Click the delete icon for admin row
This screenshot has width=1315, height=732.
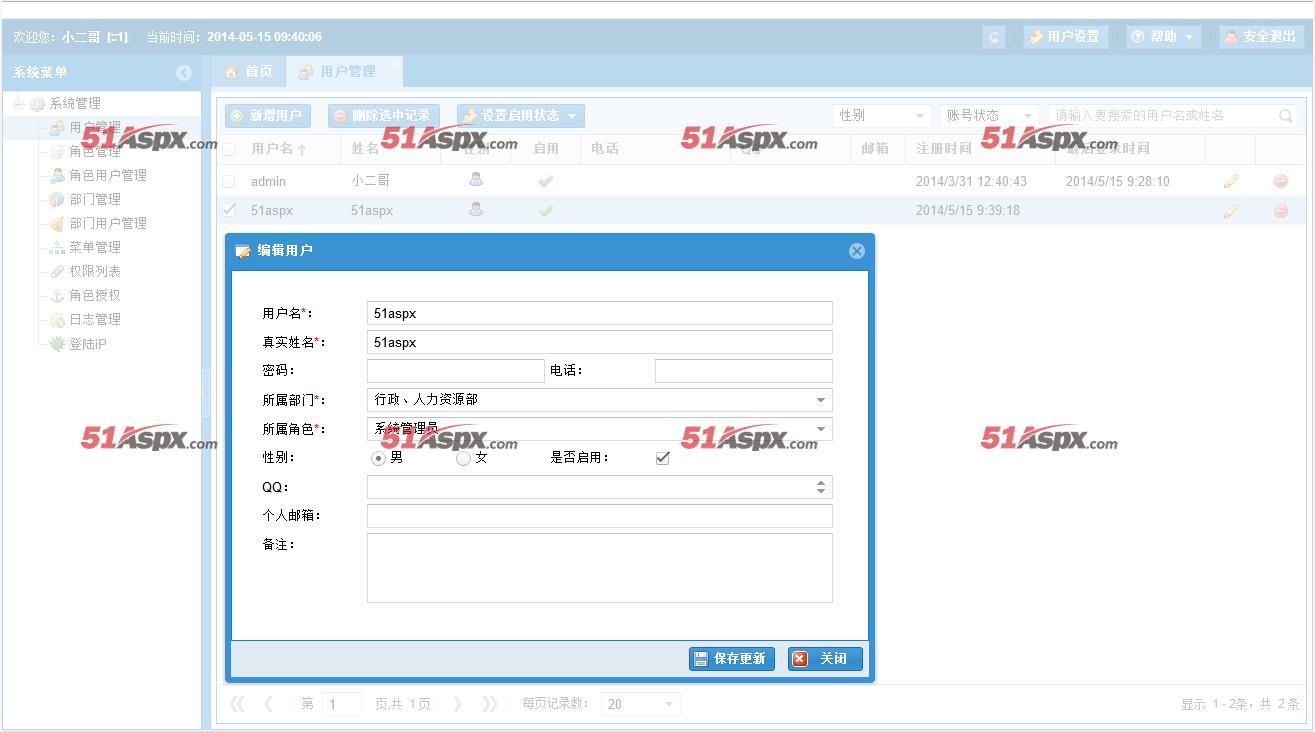[1281, 182]
